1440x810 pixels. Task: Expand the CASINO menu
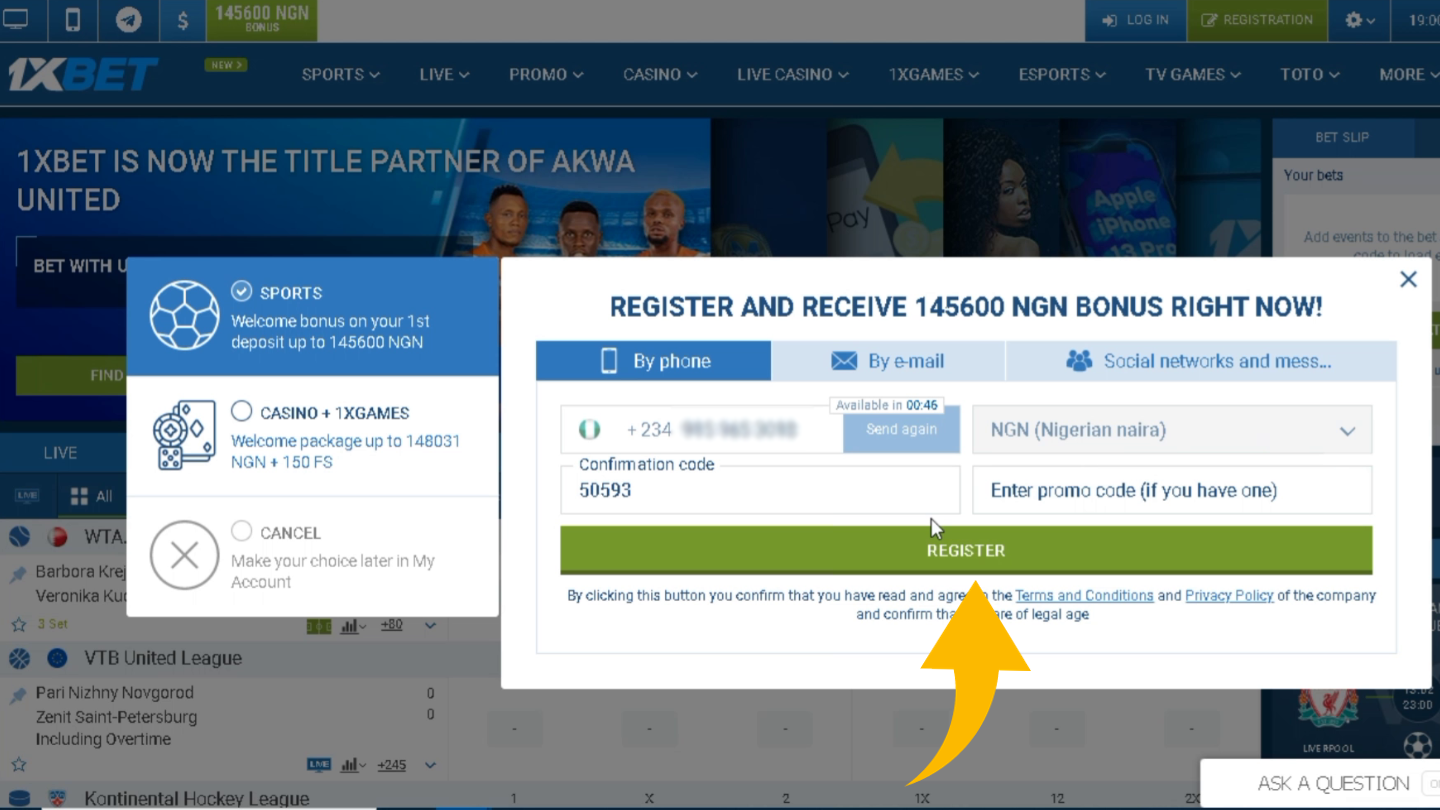660,75
